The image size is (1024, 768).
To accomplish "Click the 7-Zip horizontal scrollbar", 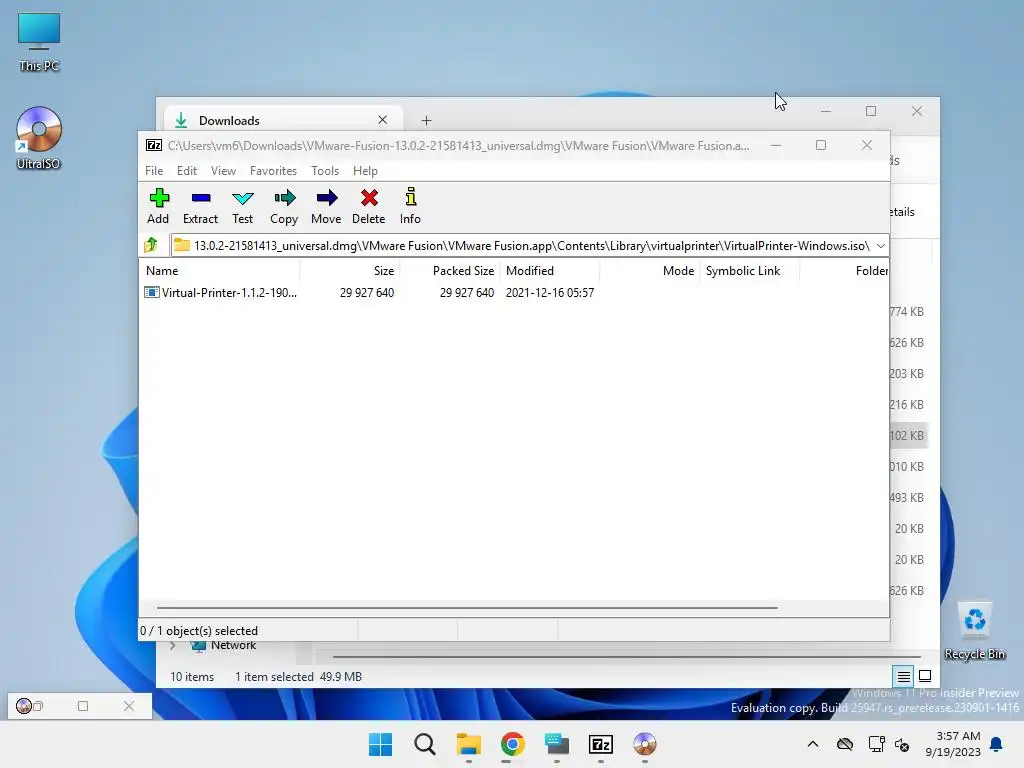I will point(467,607).
